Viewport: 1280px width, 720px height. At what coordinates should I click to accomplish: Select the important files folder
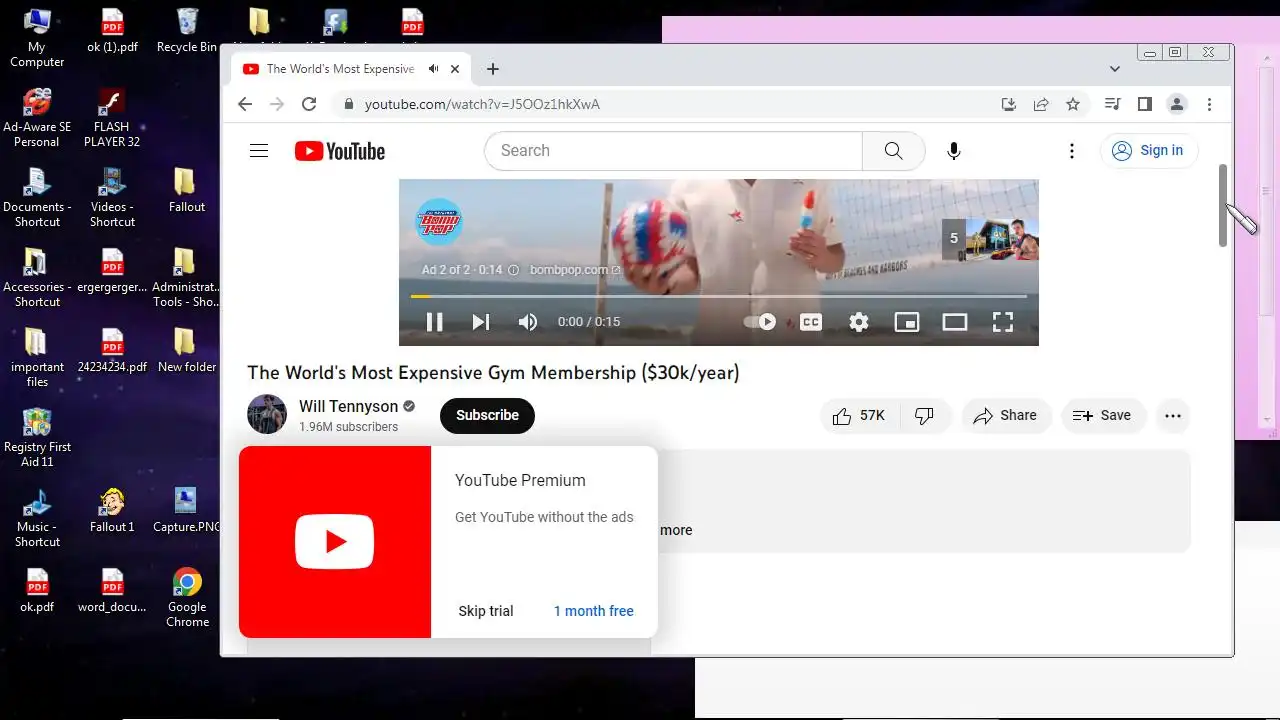tap(37, 358)
